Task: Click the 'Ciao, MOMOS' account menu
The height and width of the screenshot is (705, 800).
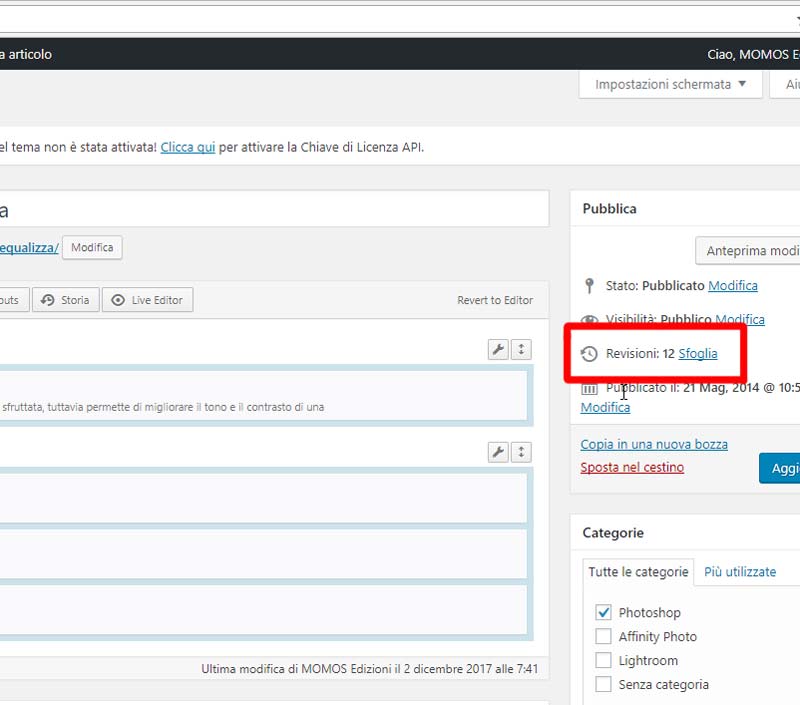Action: [x=754, y=54]
